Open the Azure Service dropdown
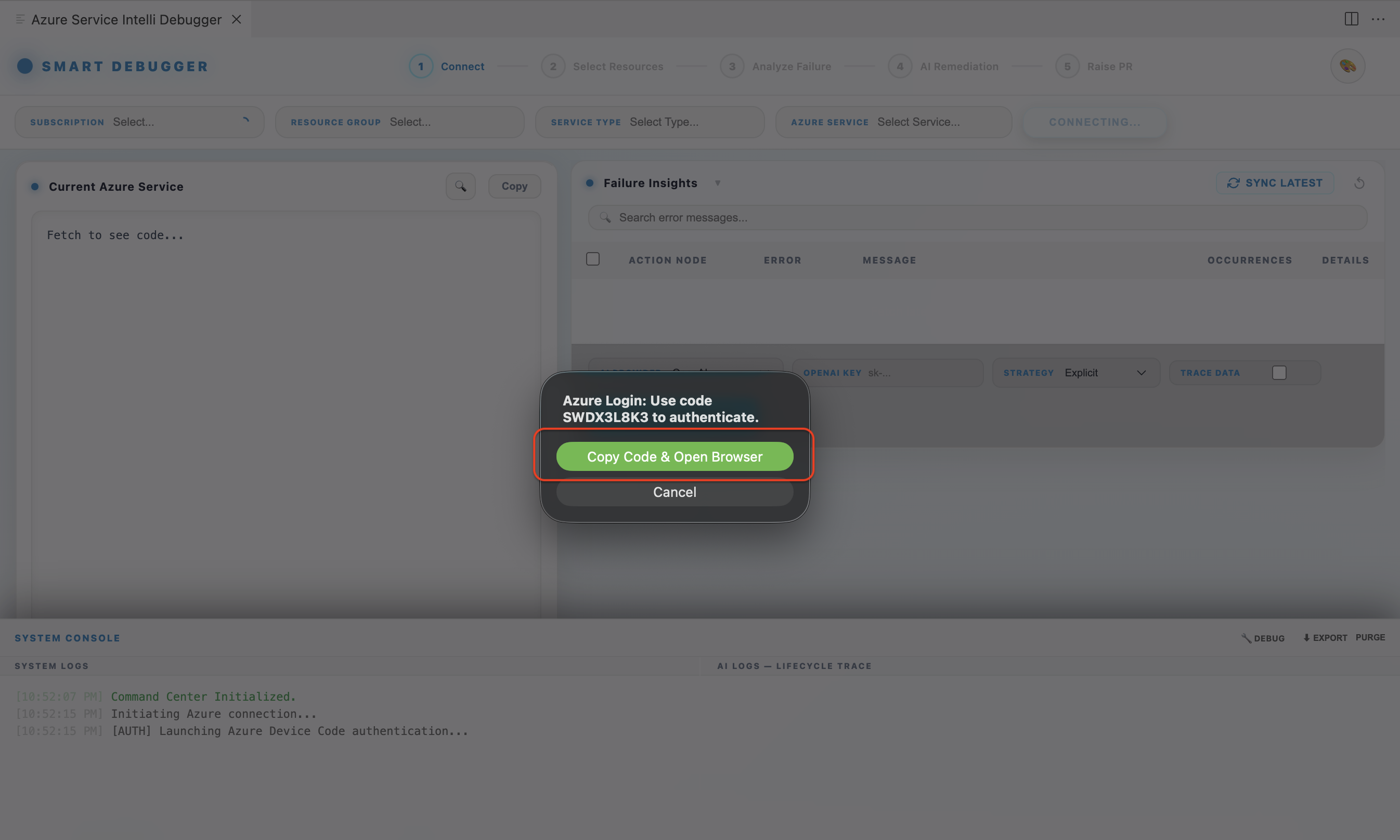The width and height of the screenshot is (1400, 840). (893, 122)
